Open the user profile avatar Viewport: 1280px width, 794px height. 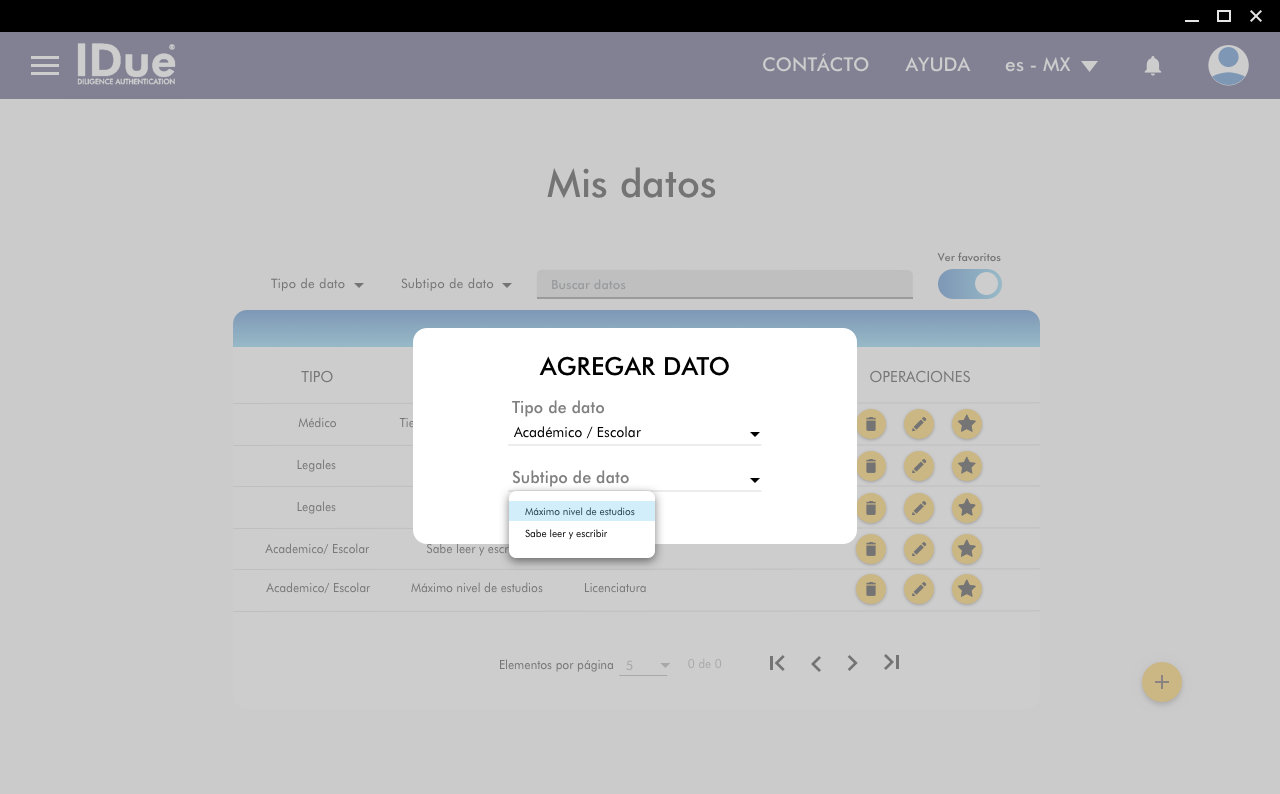[1227, 66]
